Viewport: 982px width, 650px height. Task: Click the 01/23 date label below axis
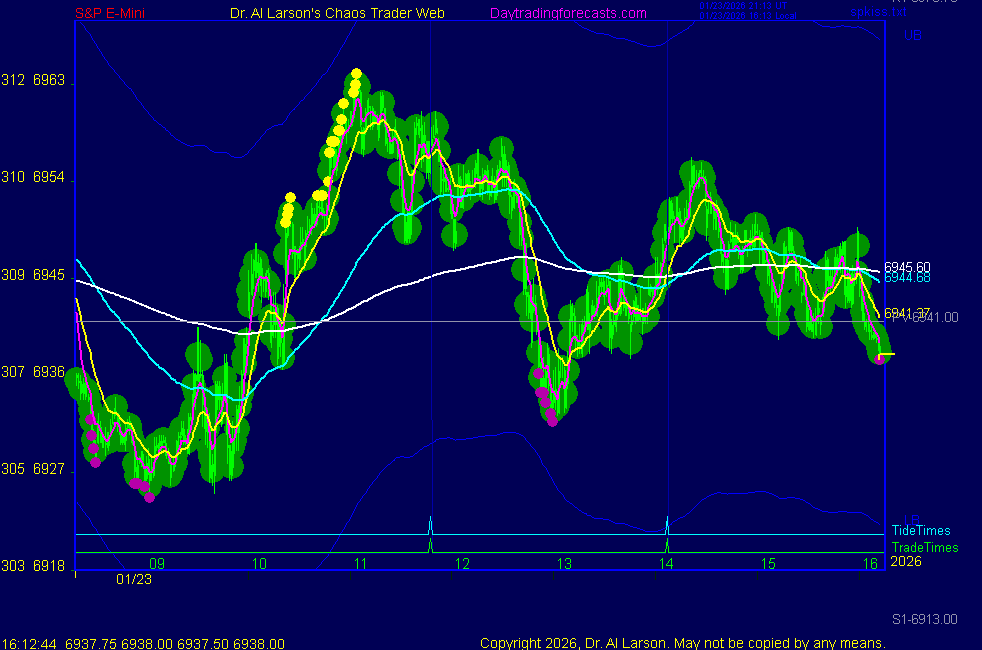[x=134, y=579]
